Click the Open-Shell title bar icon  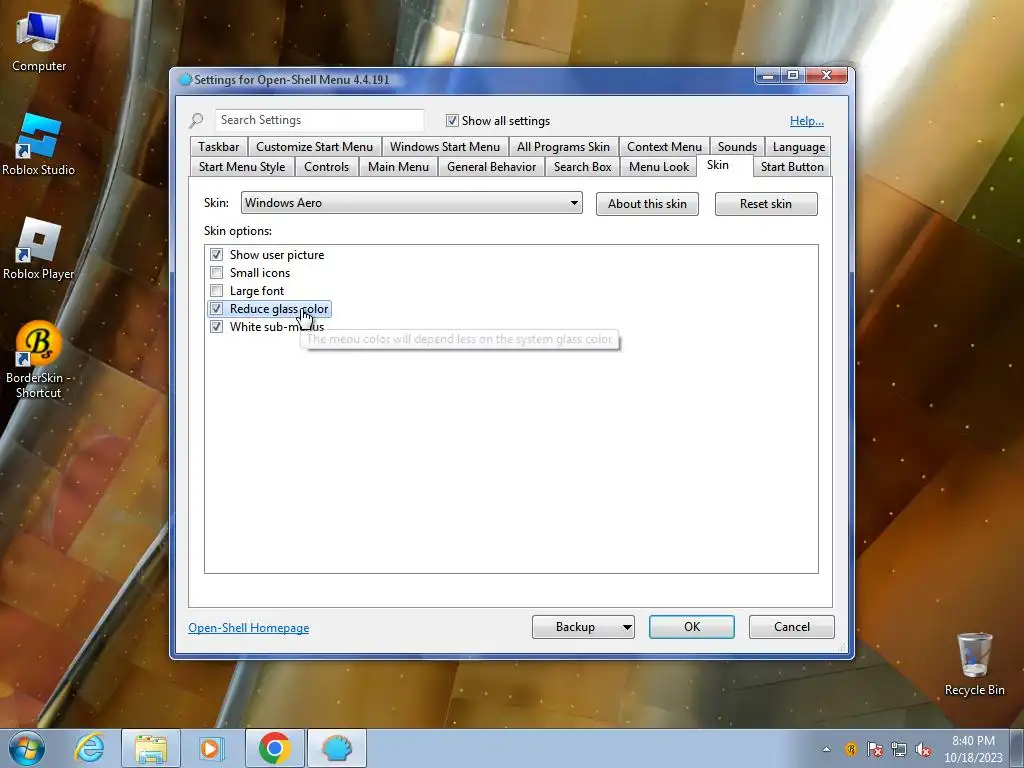pos(185,80)
